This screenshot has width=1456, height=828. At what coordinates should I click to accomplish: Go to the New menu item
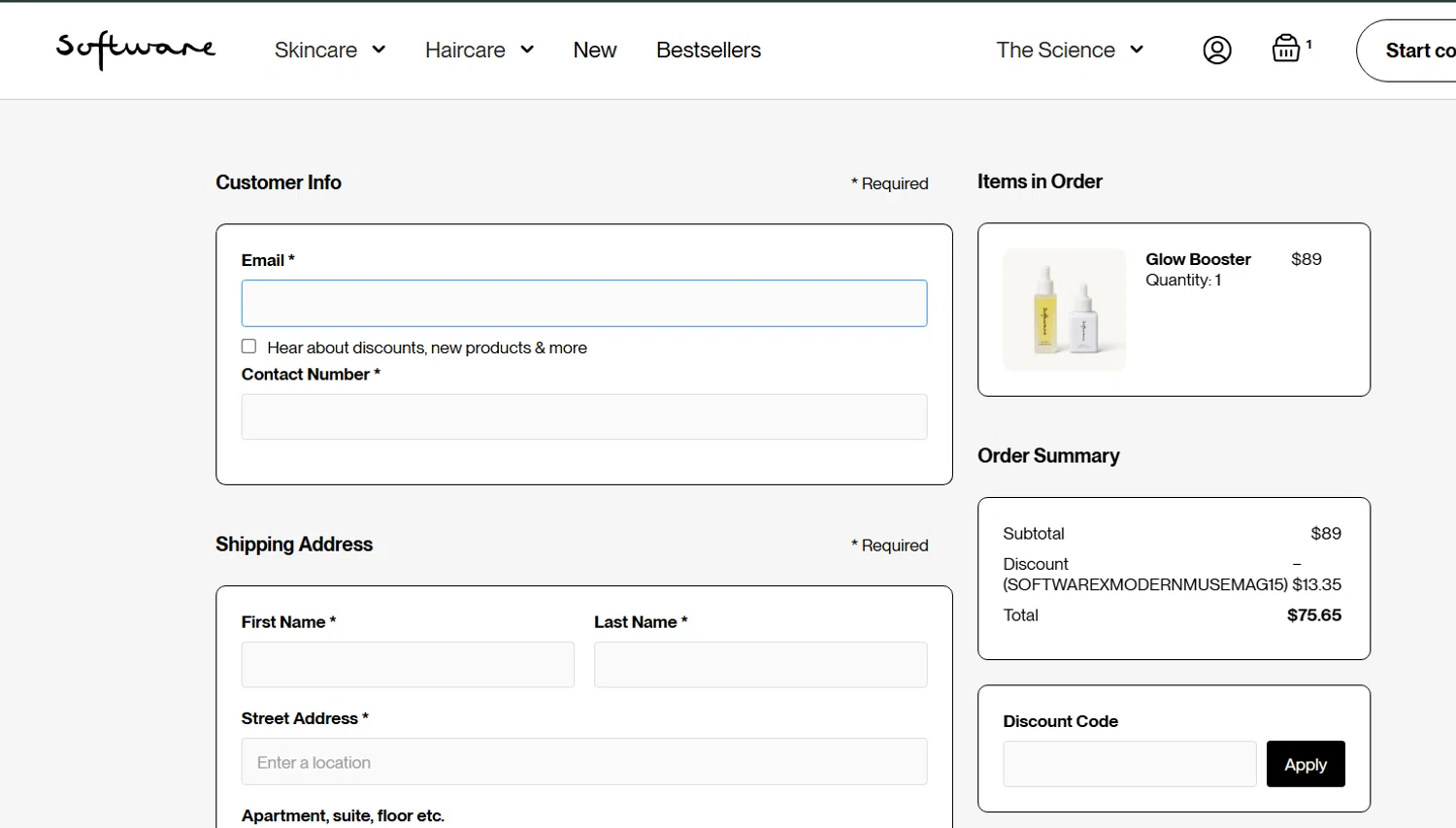[x=595, y=50]
